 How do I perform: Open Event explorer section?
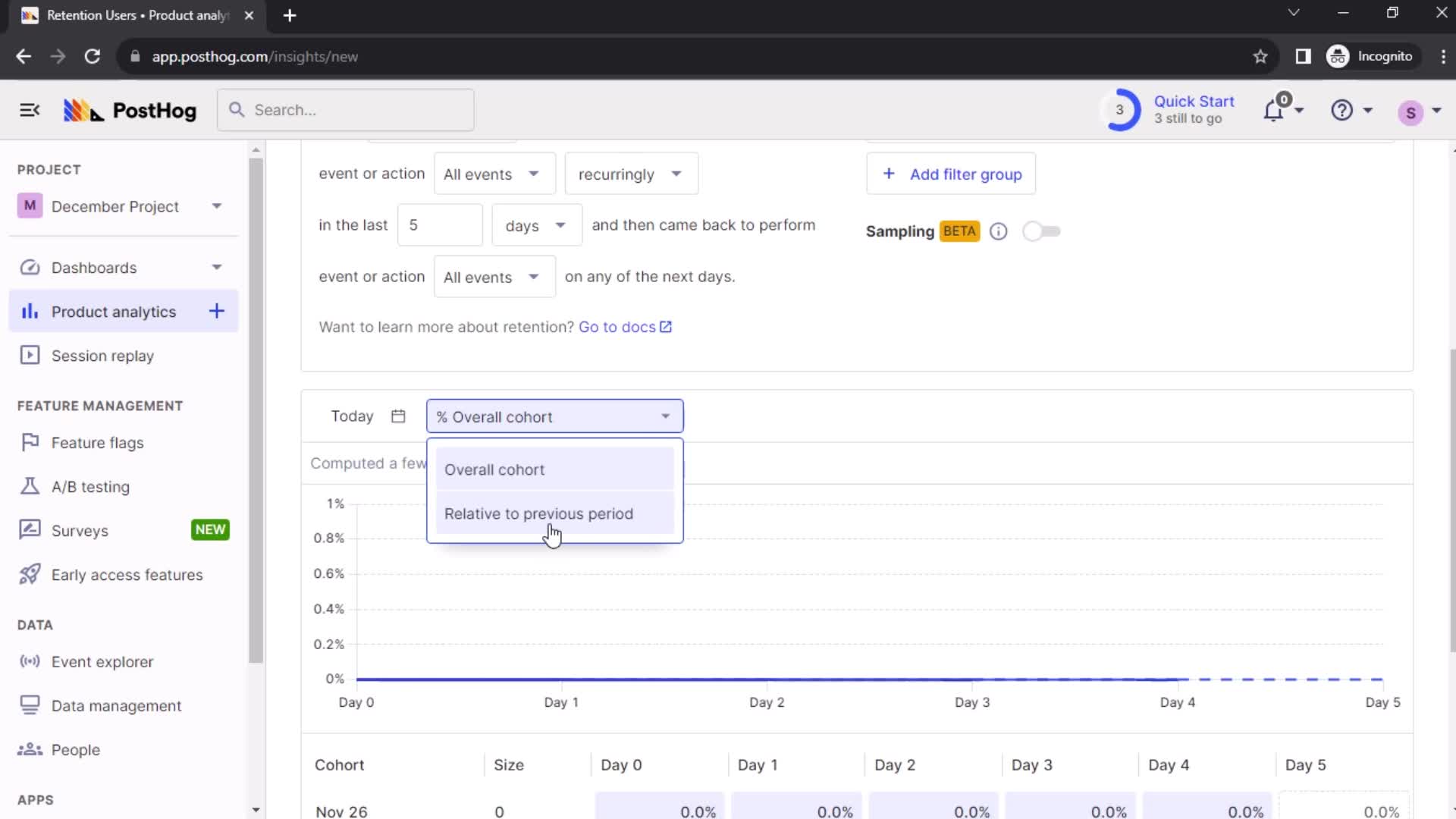pos(103,661)
